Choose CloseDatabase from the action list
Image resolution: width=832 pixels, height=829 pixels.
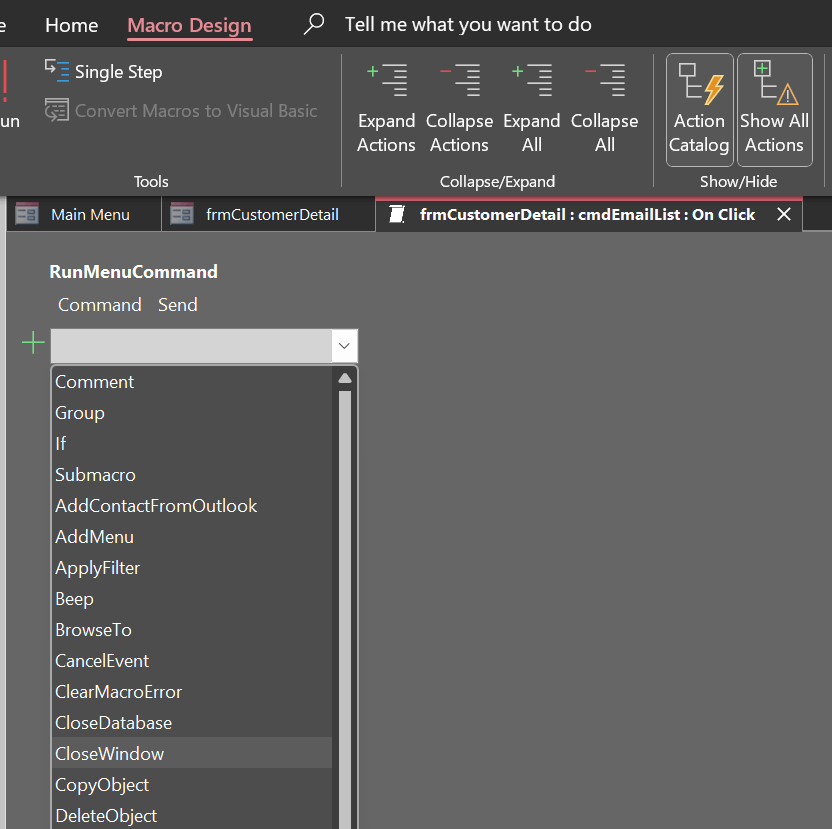pos(192,723)
